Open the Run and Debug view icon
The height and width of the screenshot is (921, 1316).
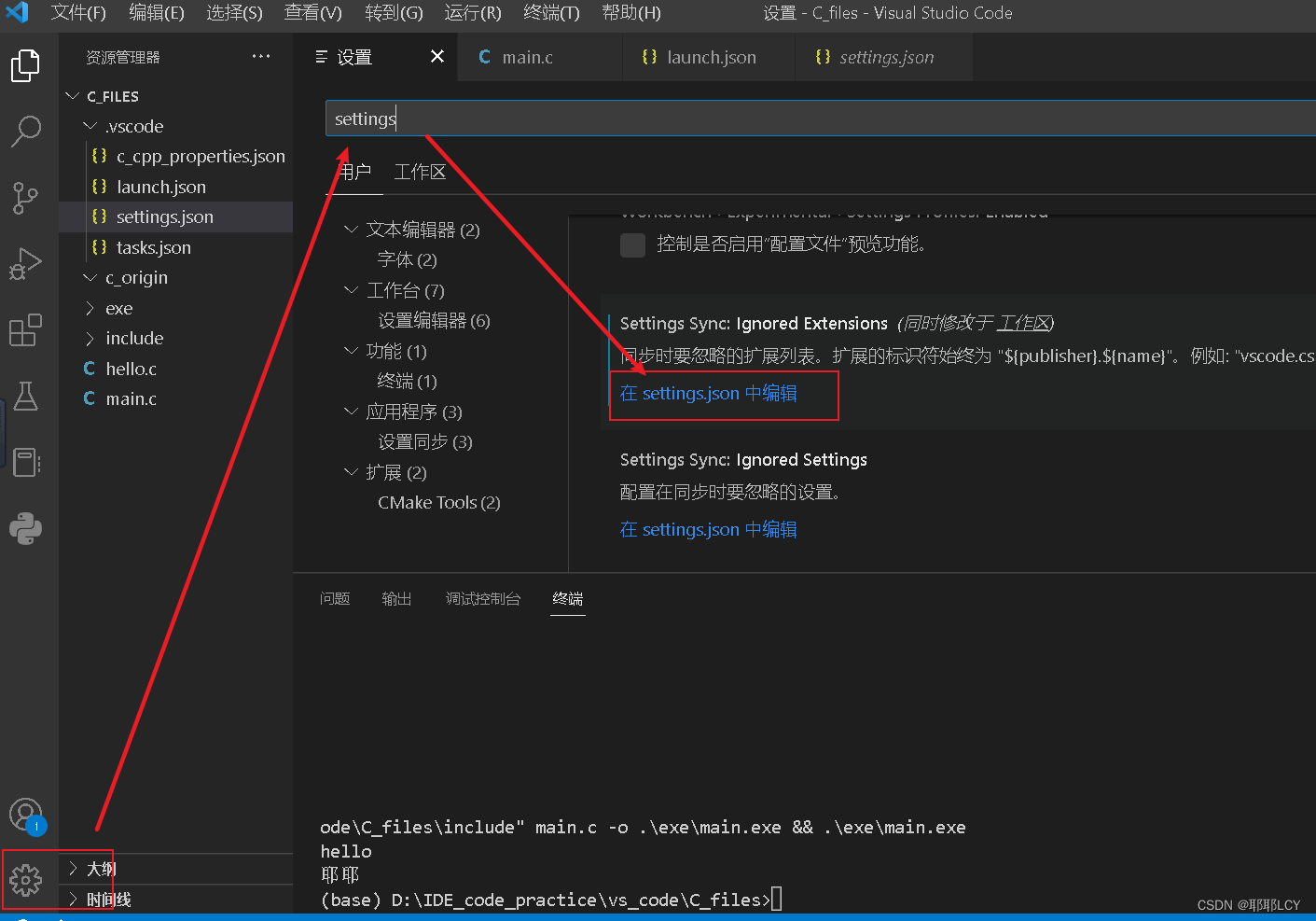[x=25, y=264]
